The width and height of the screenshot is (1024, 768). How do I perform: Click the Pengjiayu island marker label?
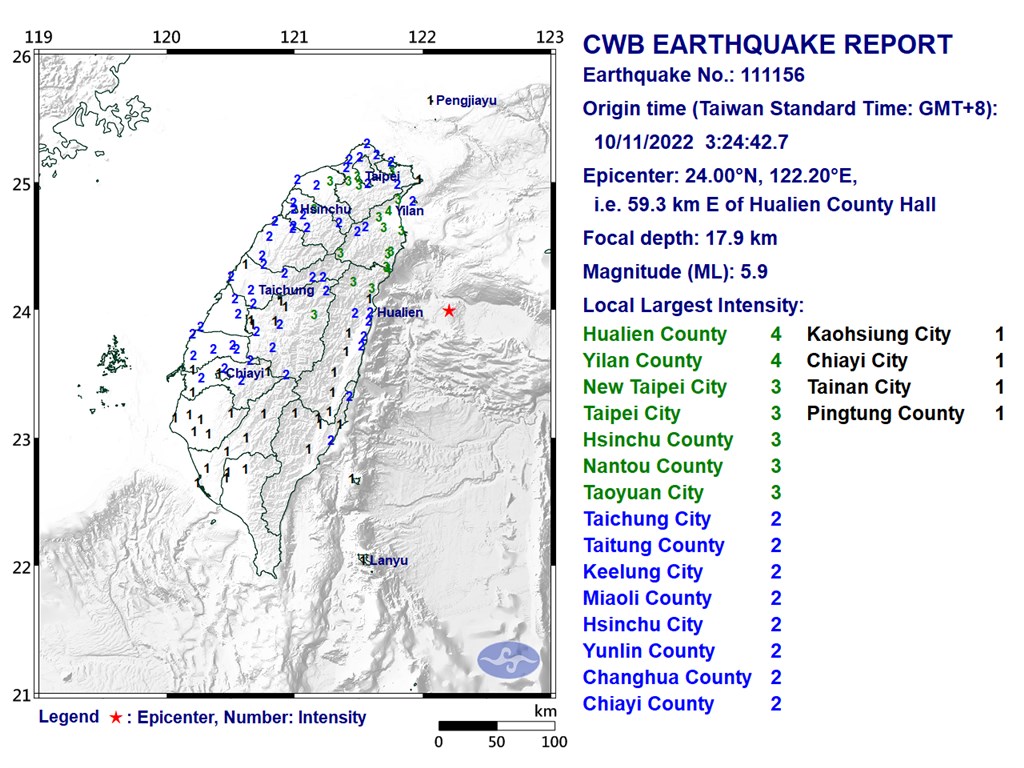(466, 101)
